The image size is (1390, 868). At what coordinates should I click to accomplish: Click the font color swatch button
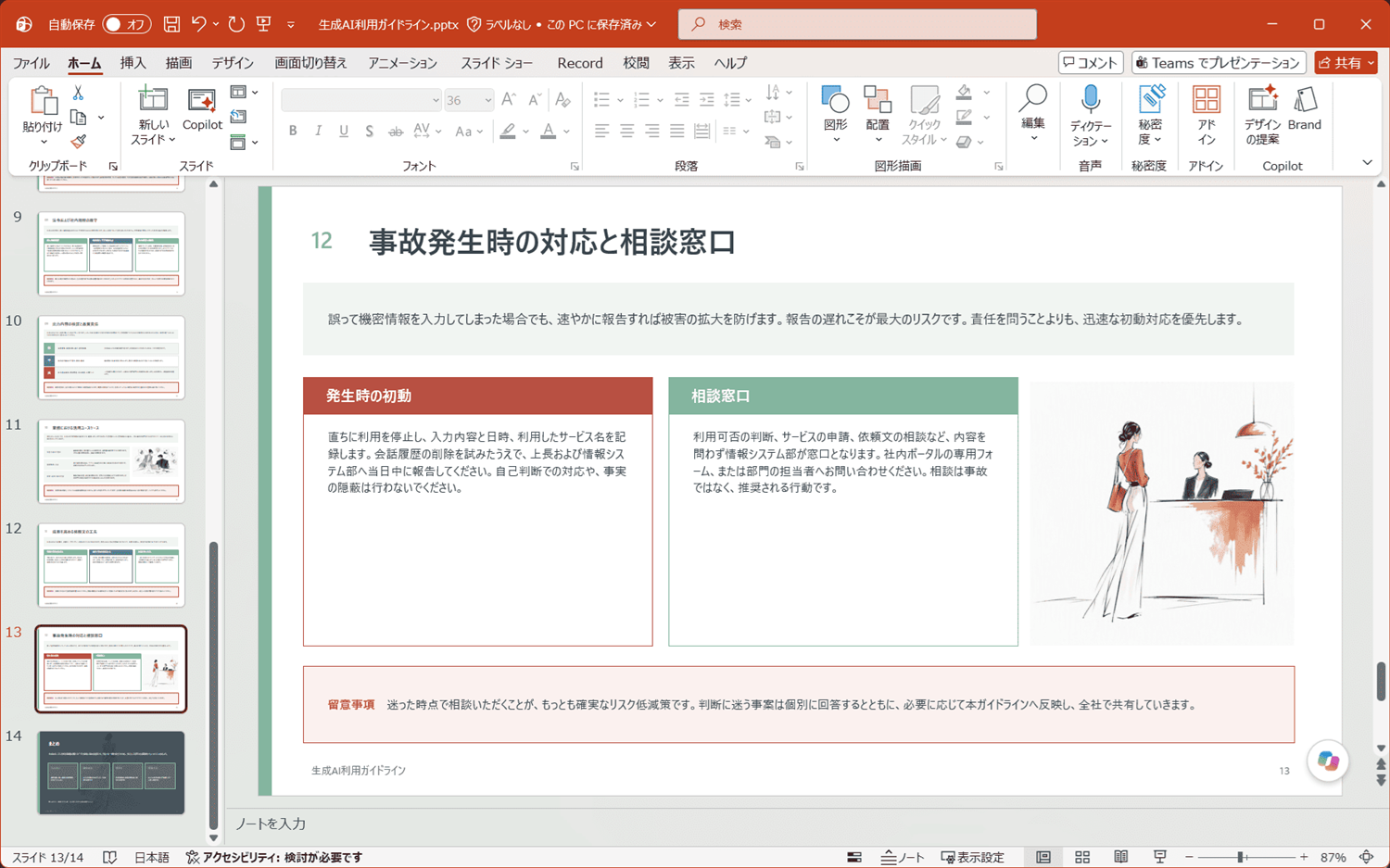pos(549,132)
